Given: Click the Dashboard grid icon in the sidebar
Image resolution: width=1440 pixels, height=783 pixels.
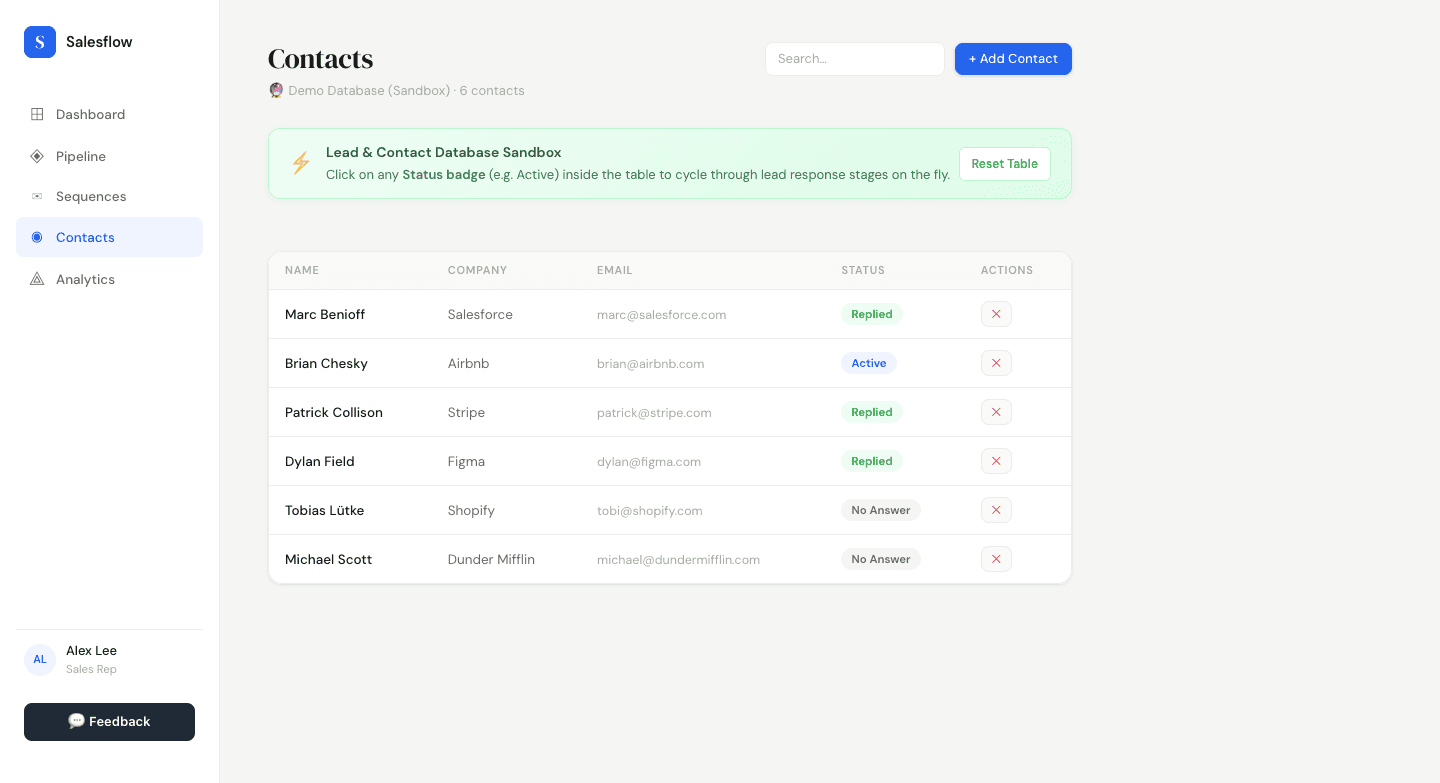Looking at the screenshot, I should pos(37,114).
